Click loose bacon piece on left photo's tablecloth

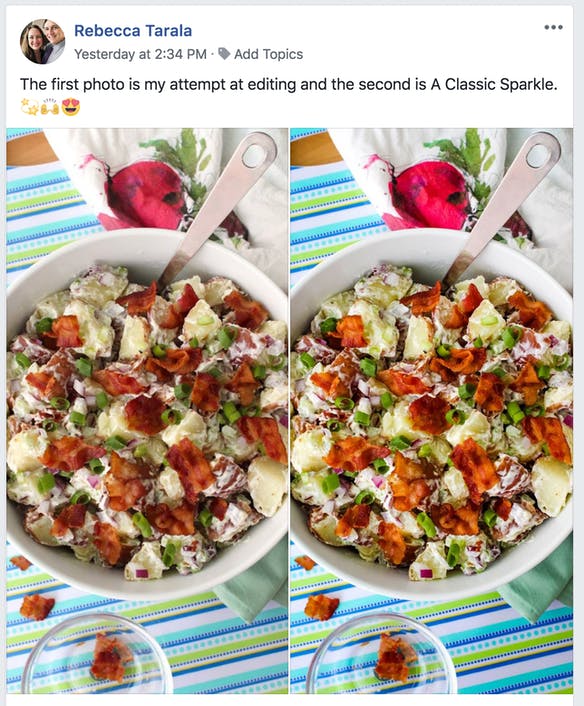click(x=37, y=606)
